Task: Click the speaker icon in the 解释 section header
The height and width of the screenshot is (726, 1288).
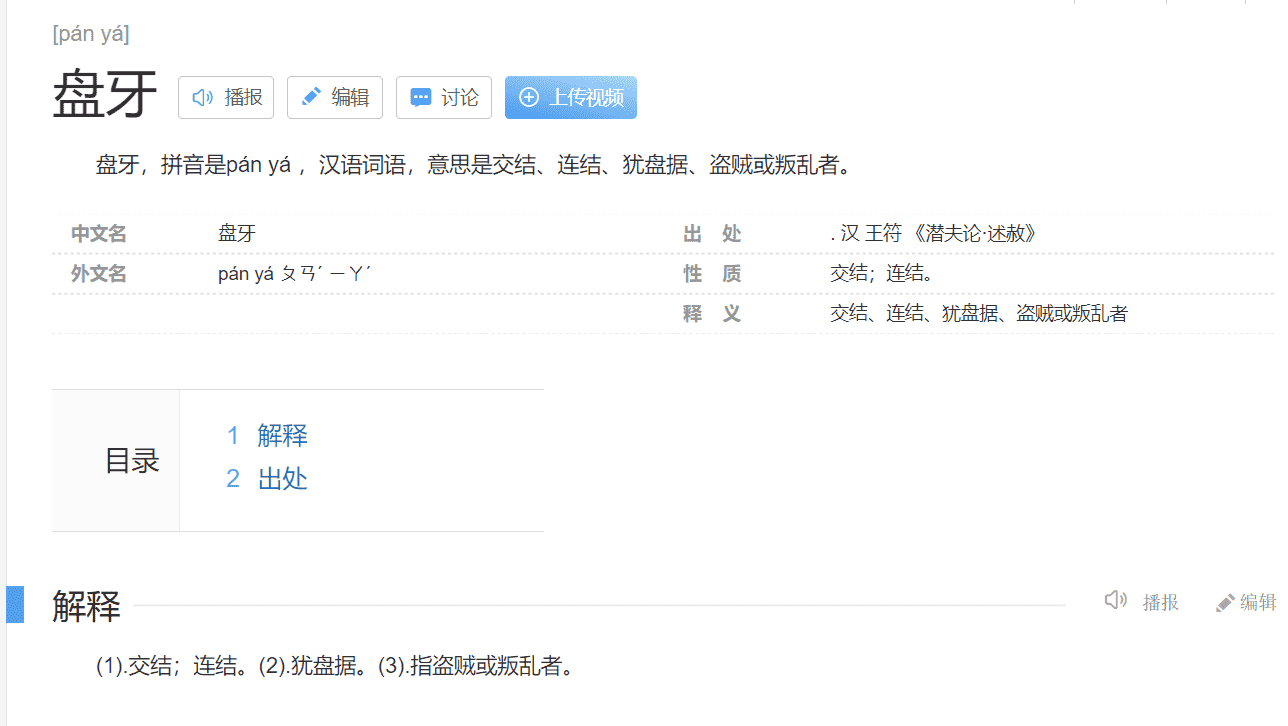Action: point(1115,600)
